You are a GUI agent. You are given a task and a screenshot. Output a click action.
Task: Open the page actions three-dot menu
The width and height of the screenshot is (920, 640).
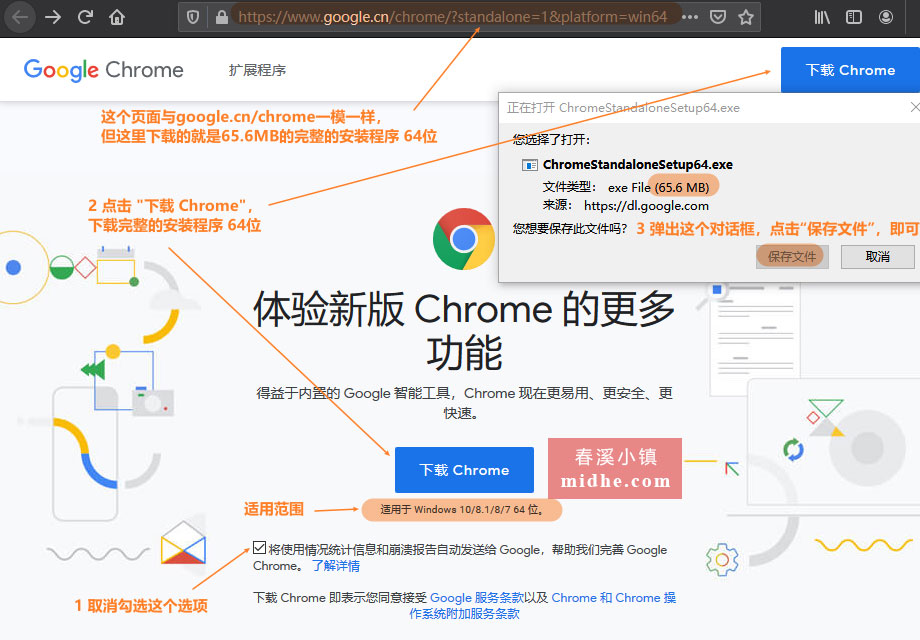pos(690,17)
